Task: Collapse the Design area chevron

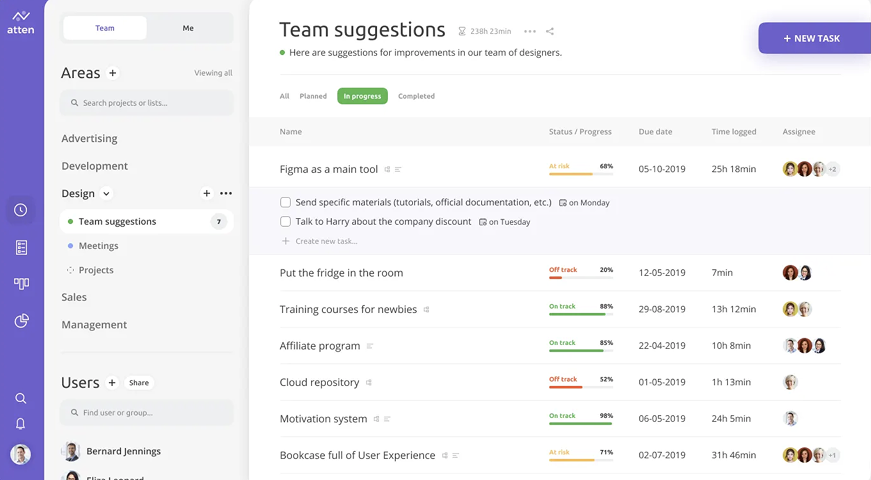Action: click(107, 194)
